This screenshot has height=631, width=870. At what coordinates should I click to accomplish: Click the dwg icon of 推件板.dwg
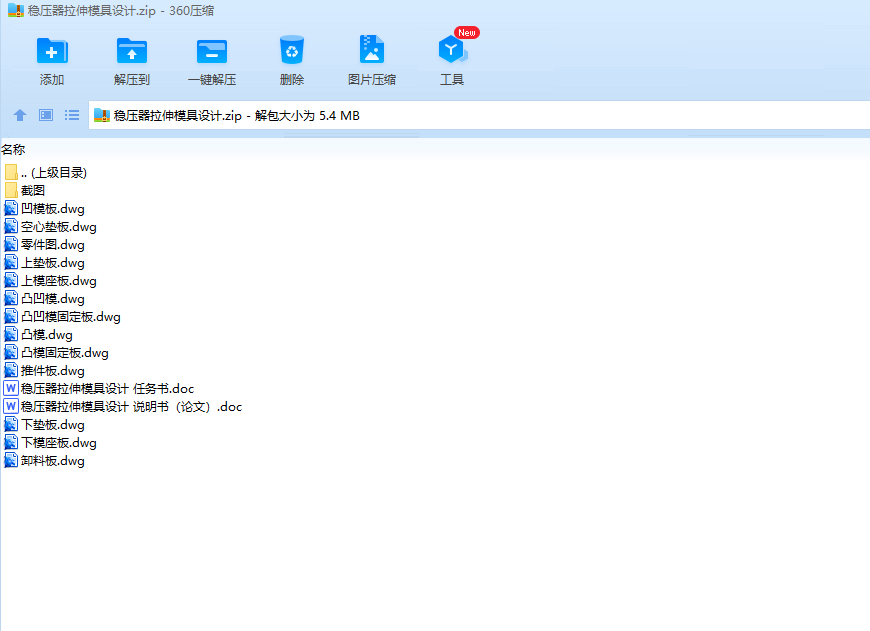pos(11,371)
